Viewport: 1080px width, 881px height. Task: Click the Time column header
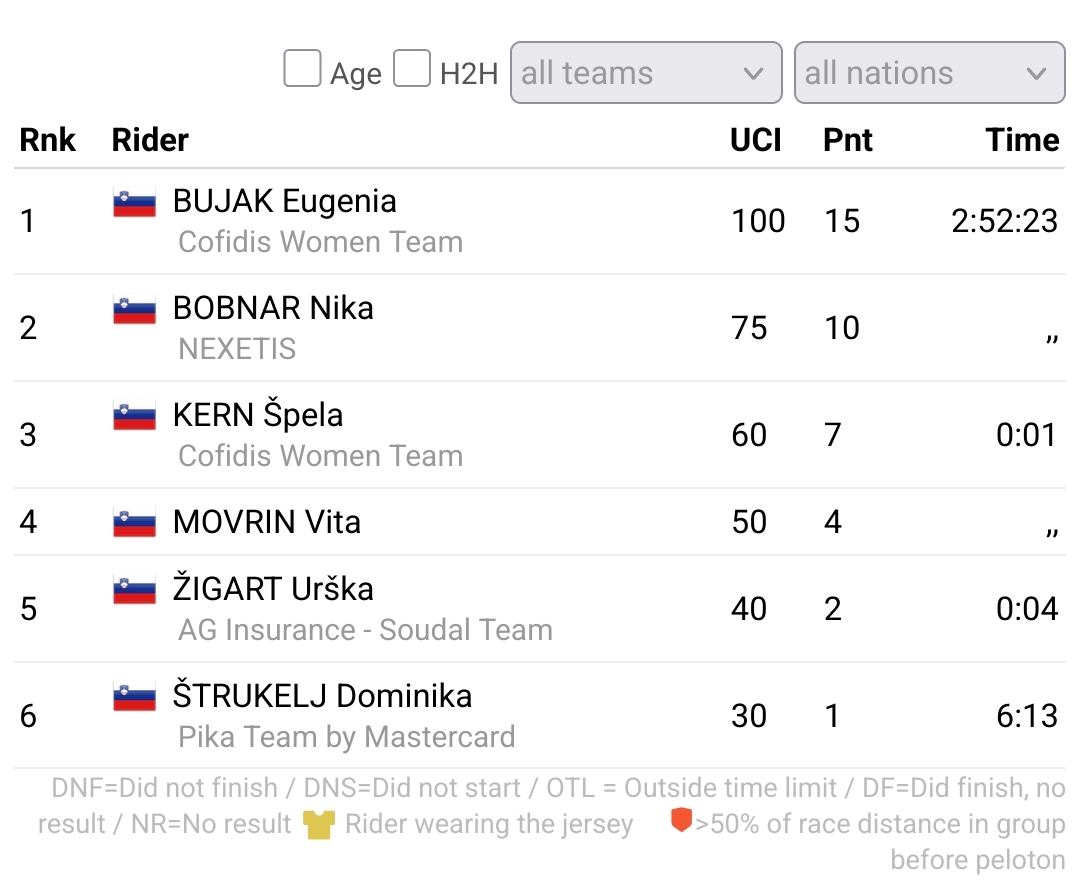(x=1022, y=140)
